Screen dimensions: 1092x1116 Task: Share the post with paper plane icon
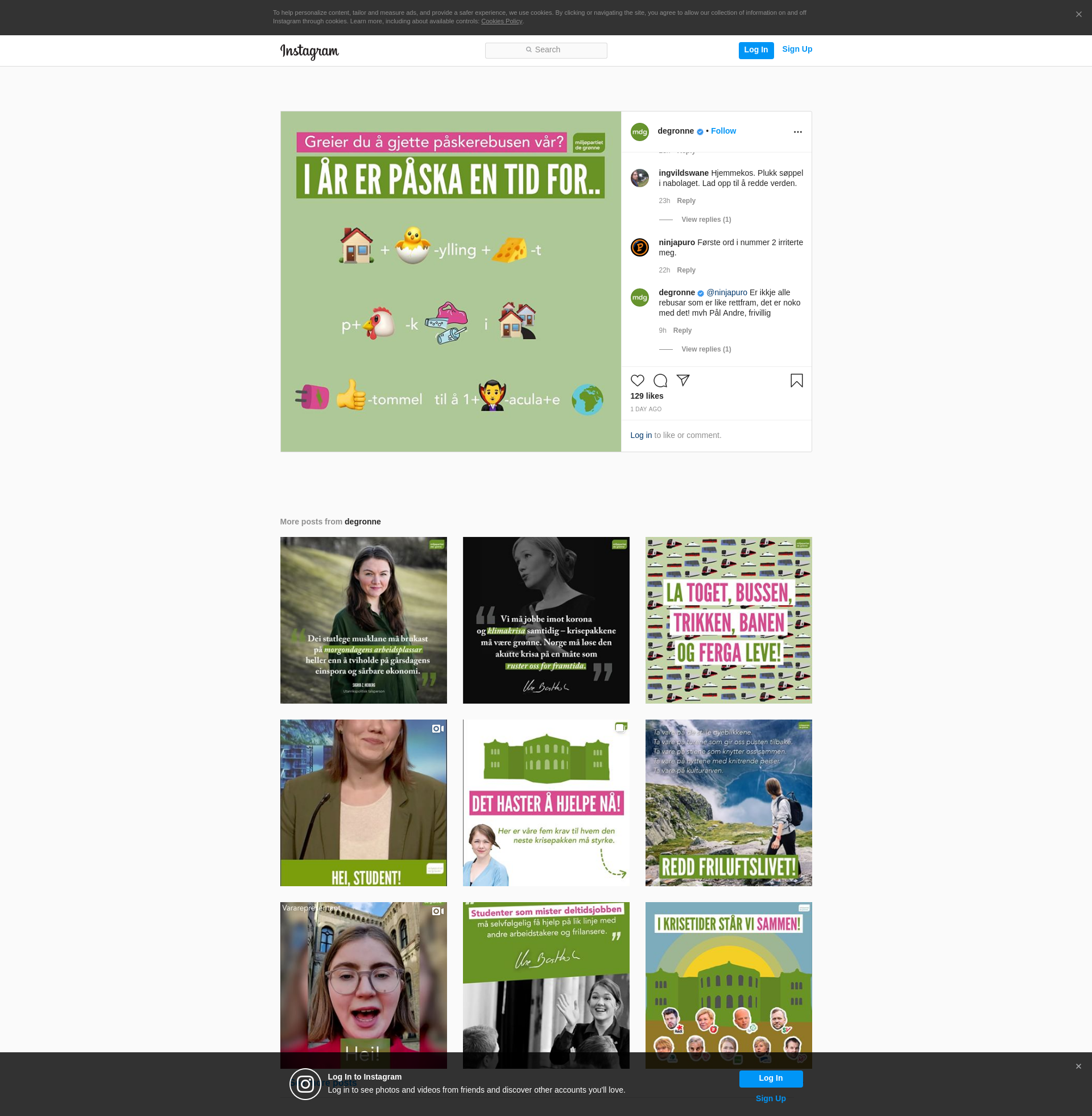point(682,380)
